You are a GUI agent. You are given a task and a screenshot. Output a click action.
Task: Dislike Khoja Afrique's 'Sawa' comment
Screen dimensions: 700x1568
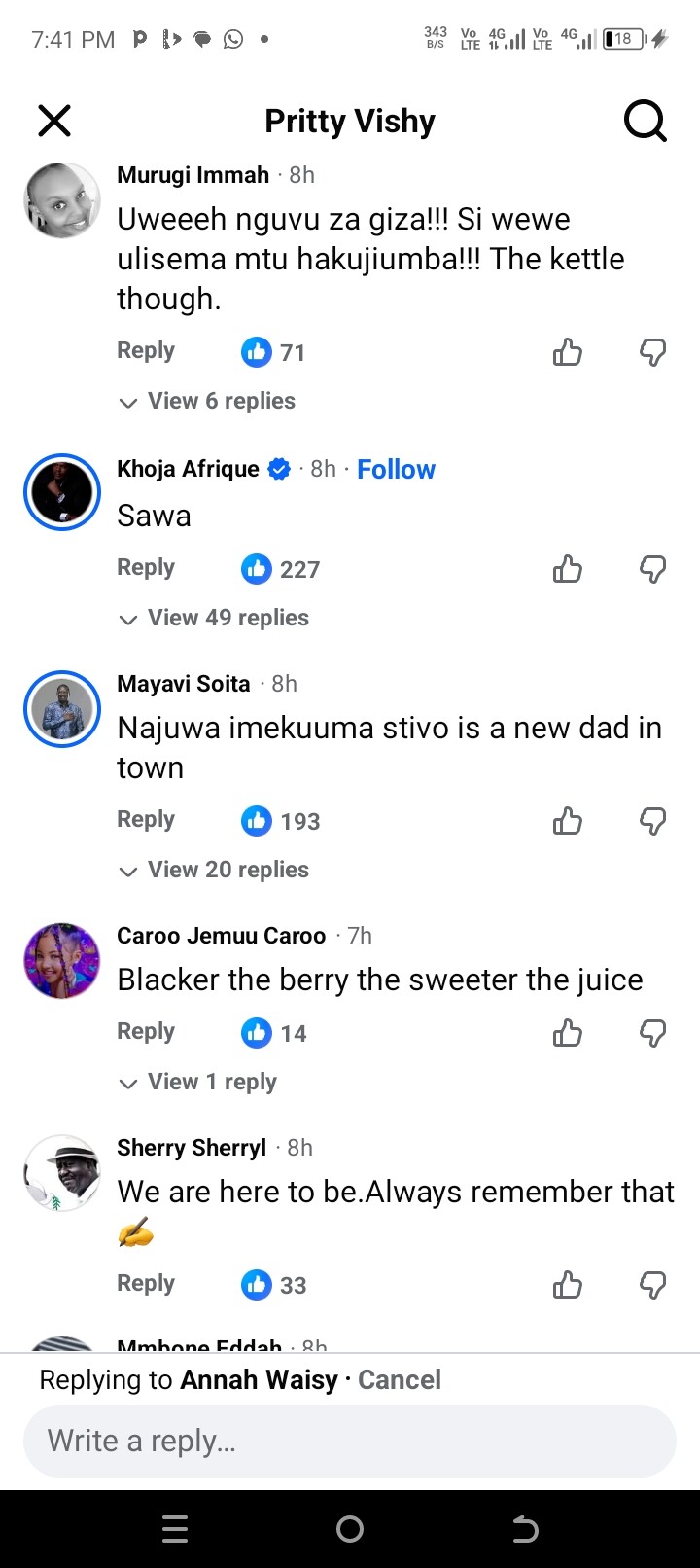(x=652, y=568)
